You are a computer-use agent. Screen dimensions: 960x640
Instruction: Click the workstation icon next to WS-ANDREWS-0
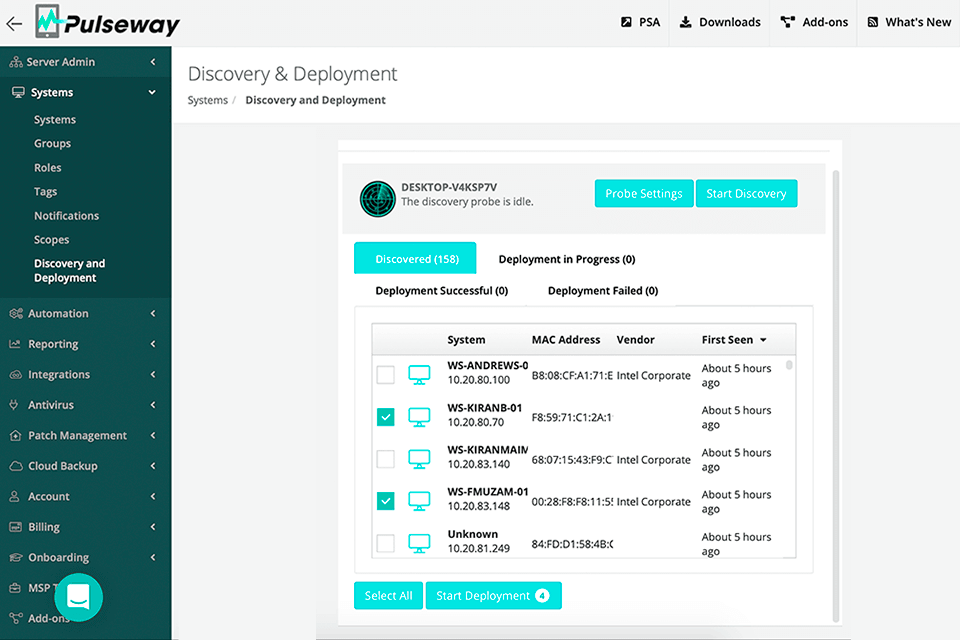pyautogui.click(x=418, y=374)
